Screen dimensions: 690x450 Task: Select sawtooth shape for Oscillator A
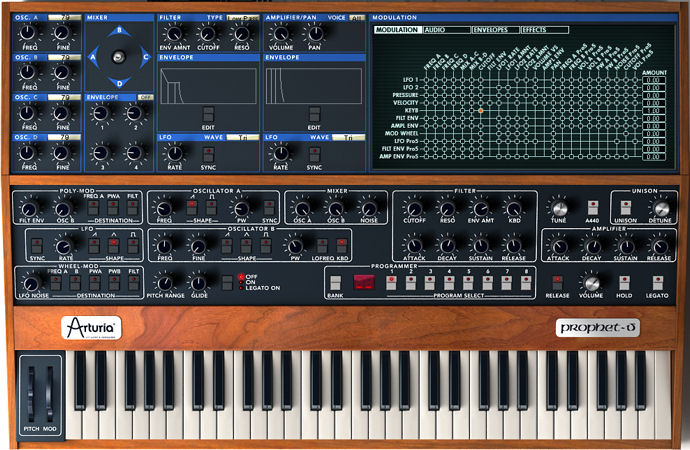point(192,206)
